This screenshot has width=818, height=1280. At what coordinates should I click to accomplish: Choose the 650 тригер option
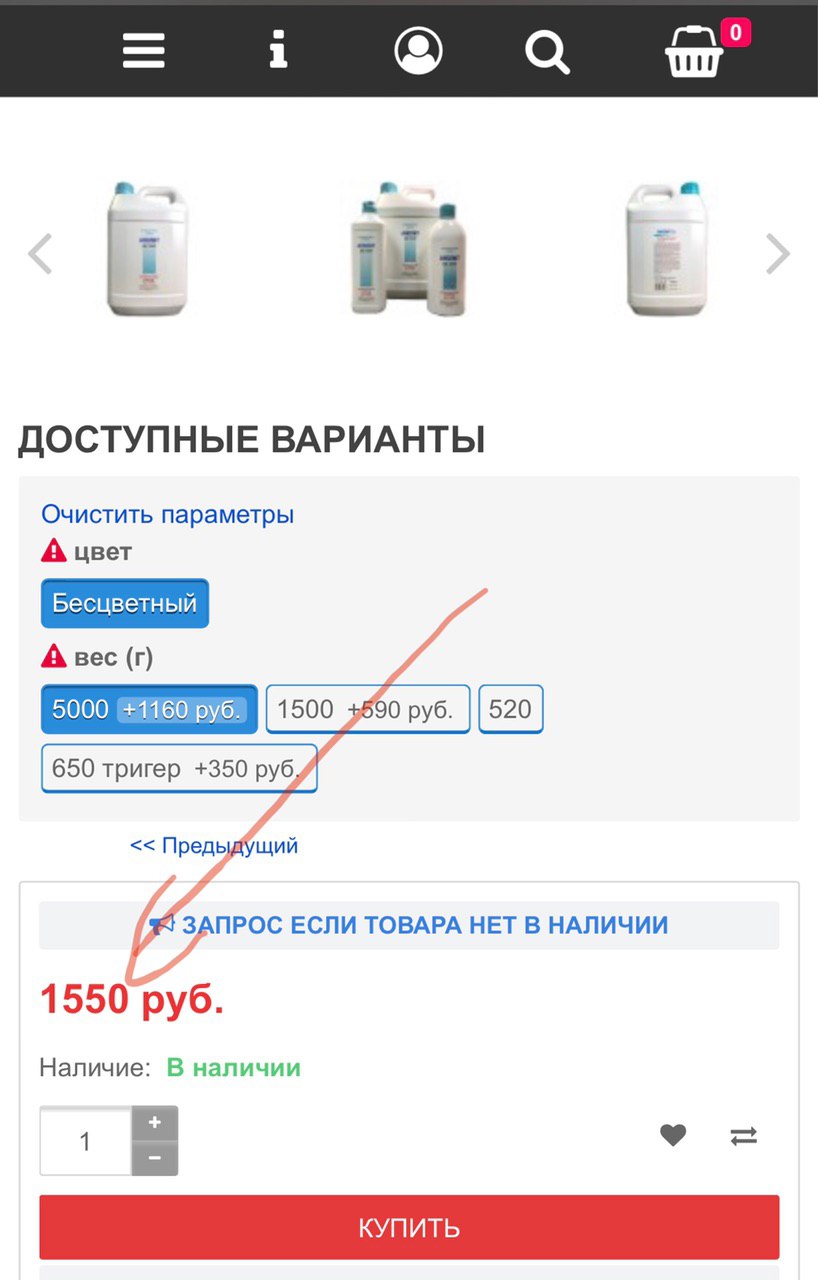pyautogui.click(x=179, y=769)
